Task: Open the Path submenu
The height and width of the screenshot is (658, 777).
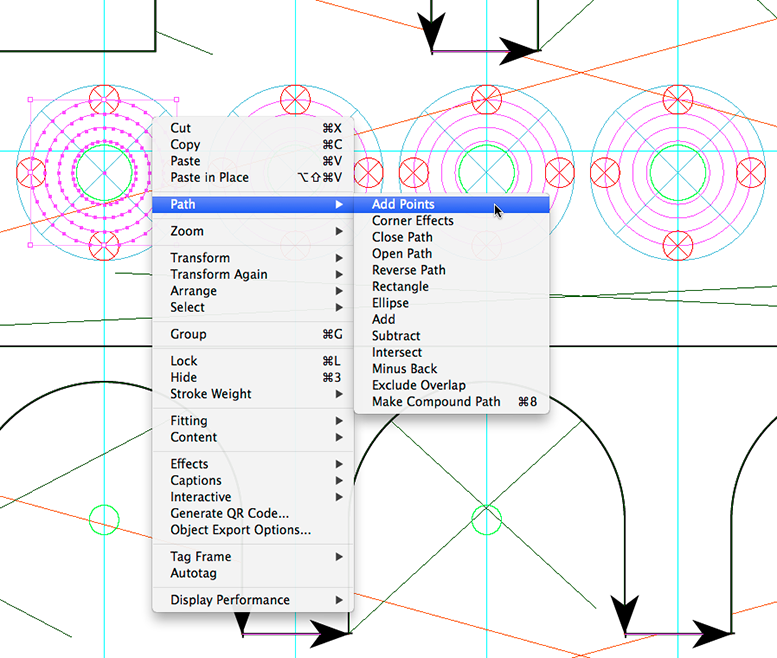Action: click(253, 204)
